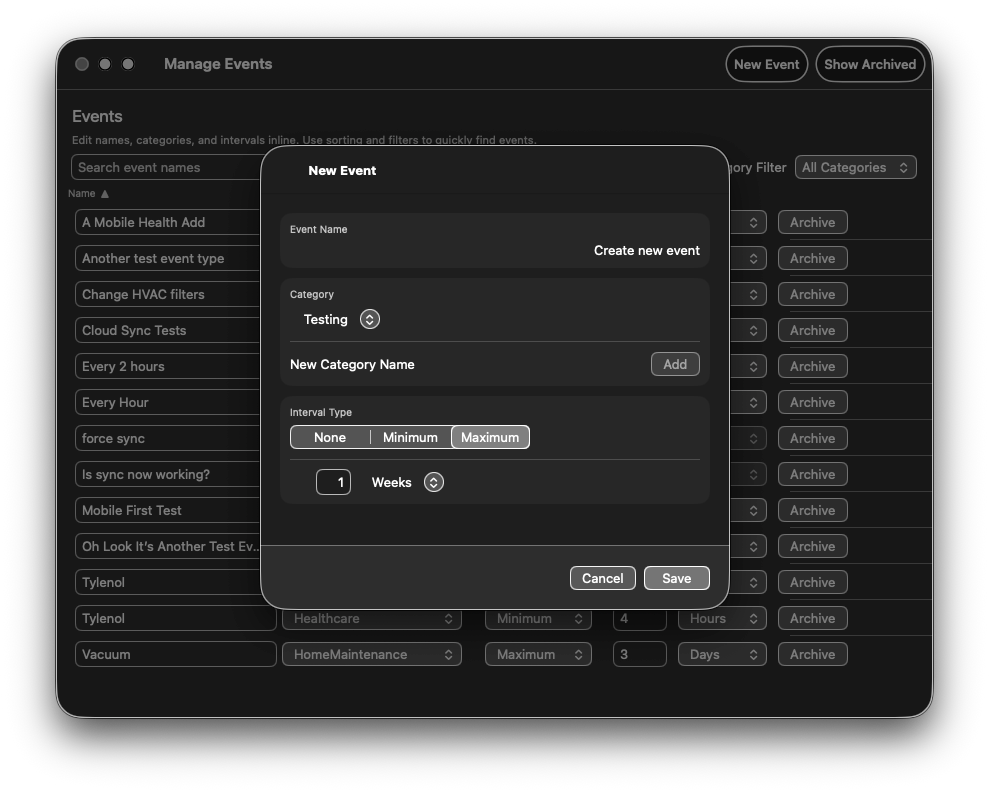Image resolution: width=989 pixels, height=792 pixels.
Task: Open the All Categories filter dropdown
Action: [855, 167]
